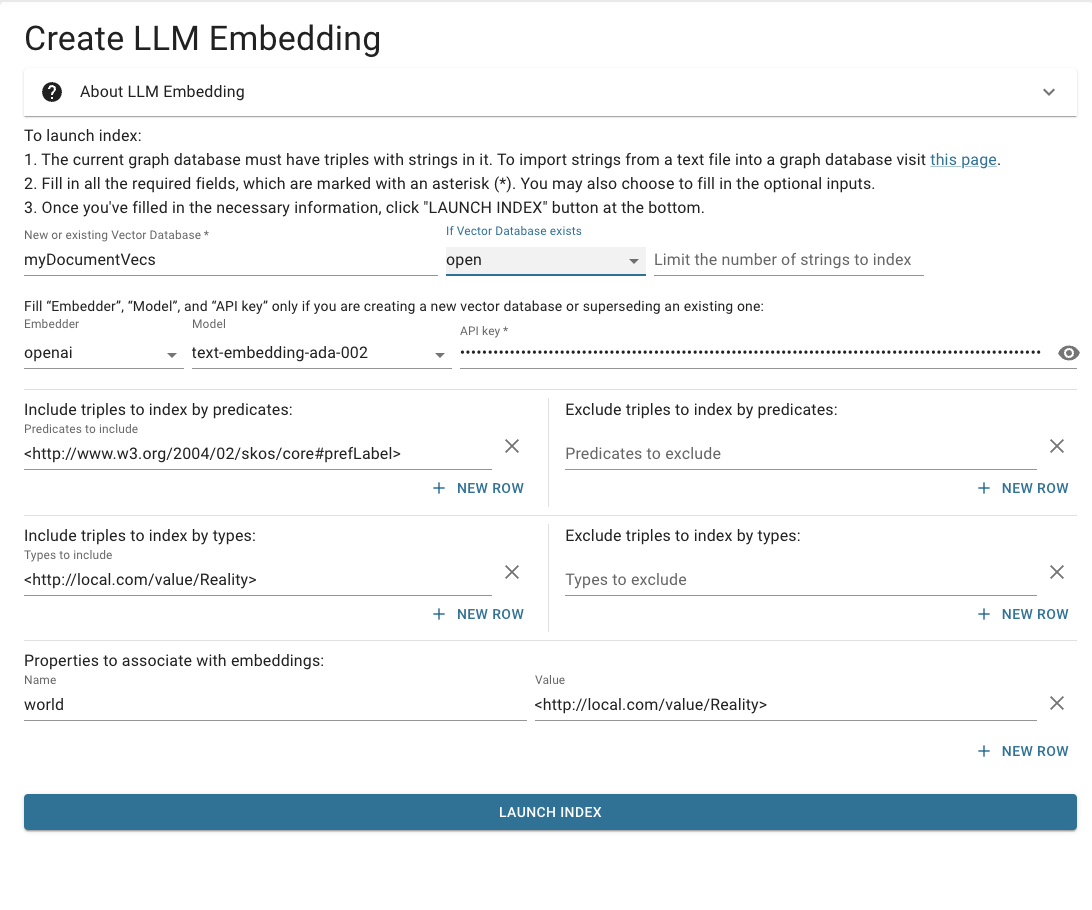This screenshot has height=910, width=1092.
Task: Remove the Types to include row
Action: click(x=512, y=572)
